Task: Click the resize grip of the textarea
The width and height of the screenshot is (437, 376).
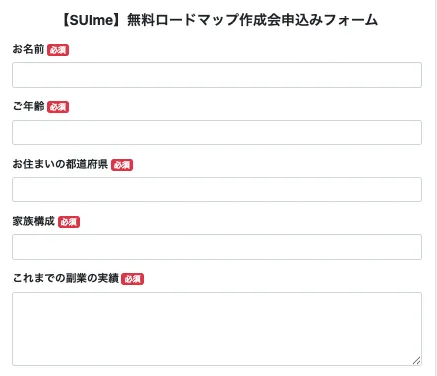Action: [x=417, y=361]
